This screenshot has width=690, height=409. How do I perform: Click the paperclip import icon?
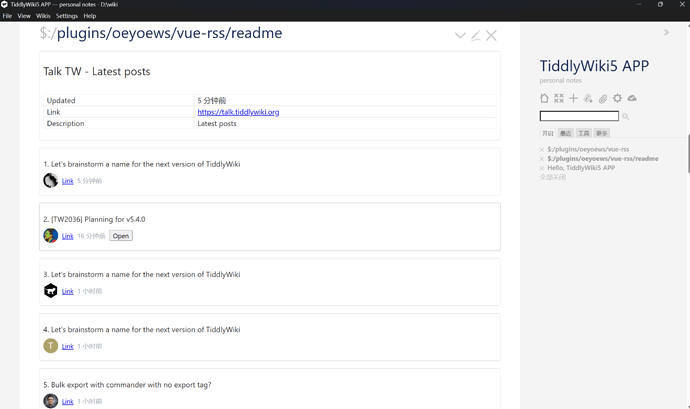coord(603,98)
